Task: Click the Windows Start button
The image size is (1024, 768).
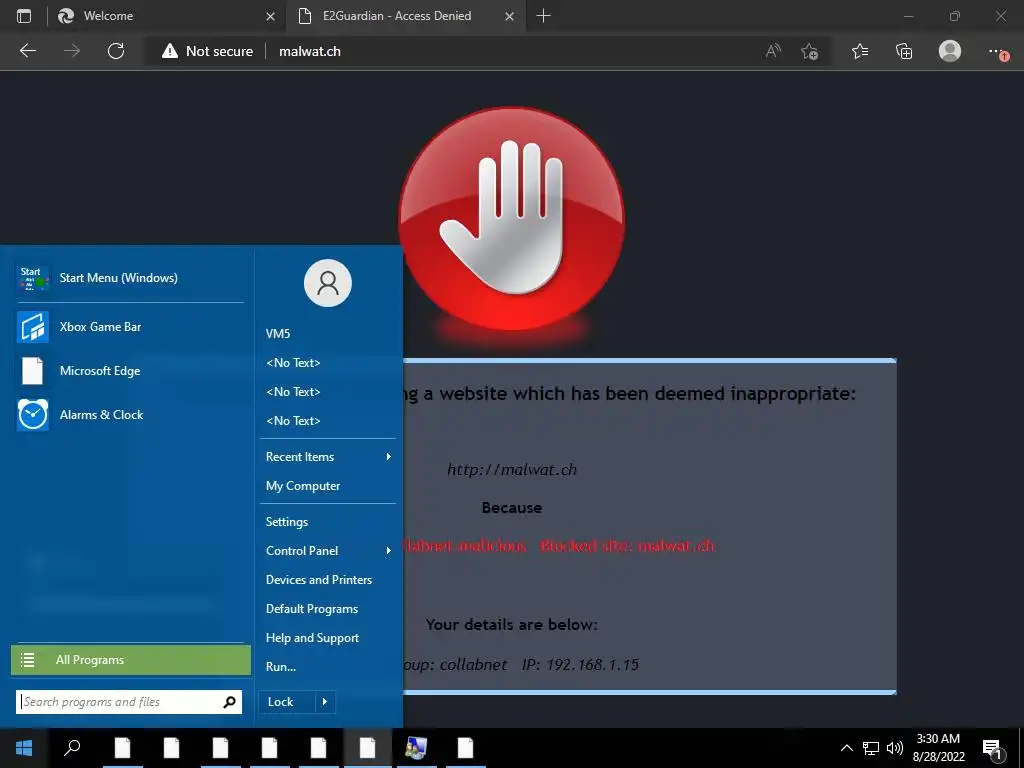Action: (x=24, y=748)
